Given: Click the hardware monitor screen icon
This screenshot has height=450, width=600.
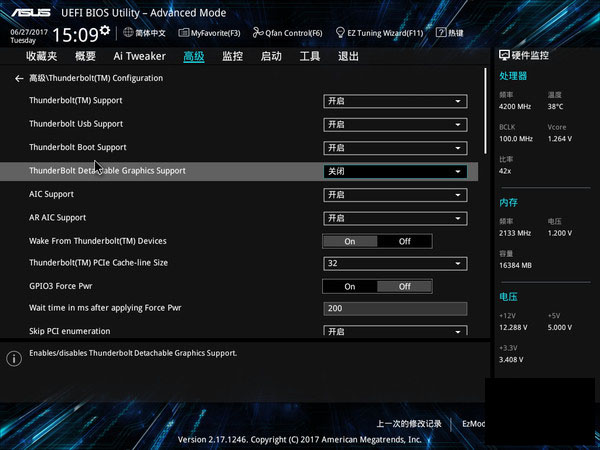Looking at the screenshot, I should pyautogui.click(x=504, y=55).
